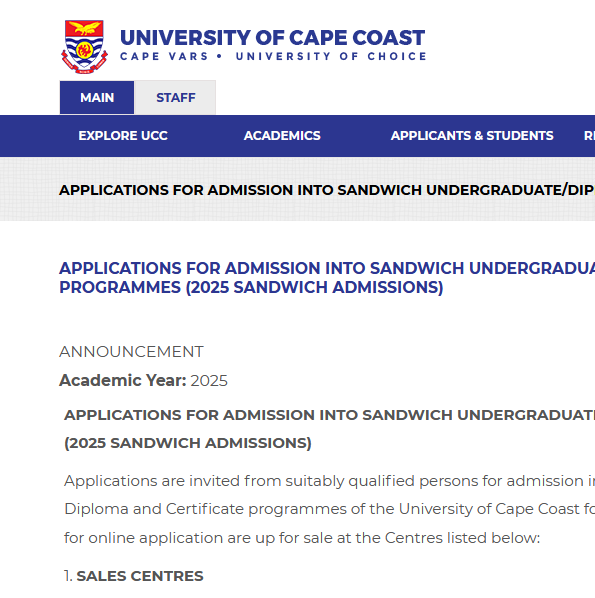Screen dimensions: 595x598
Task: Click the partially visible menu item after Applicants & Students
Action: [x=589, y=136]
